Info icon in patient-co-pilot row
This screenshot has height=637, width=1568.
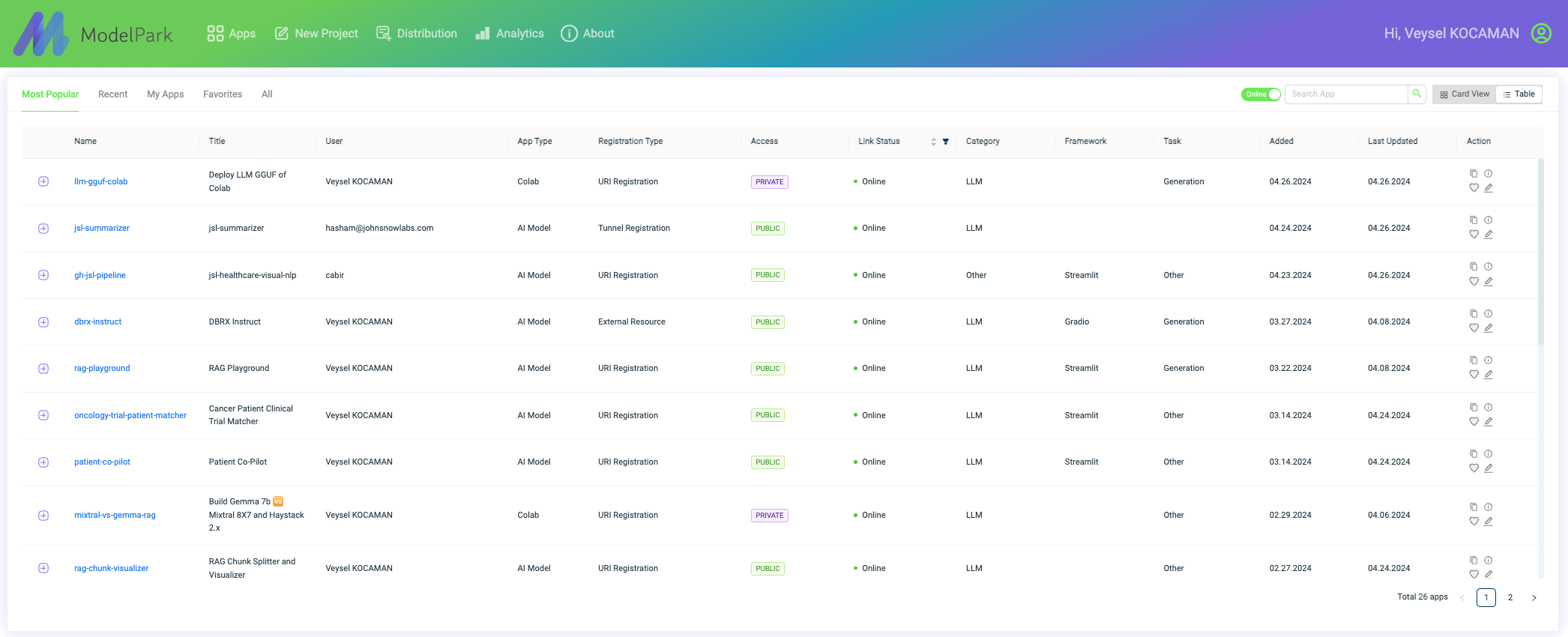pos(1489,454)
